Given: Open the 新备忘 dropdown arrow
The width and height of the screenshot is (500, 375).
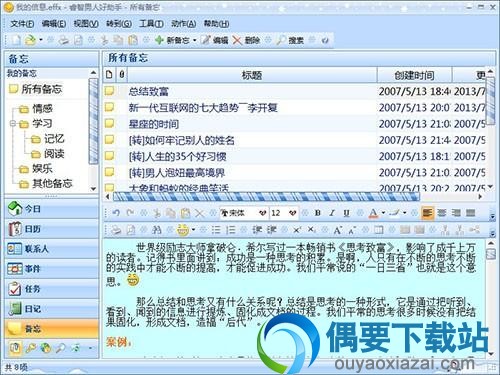Looking at the screenshot, I should pos(194,40).
